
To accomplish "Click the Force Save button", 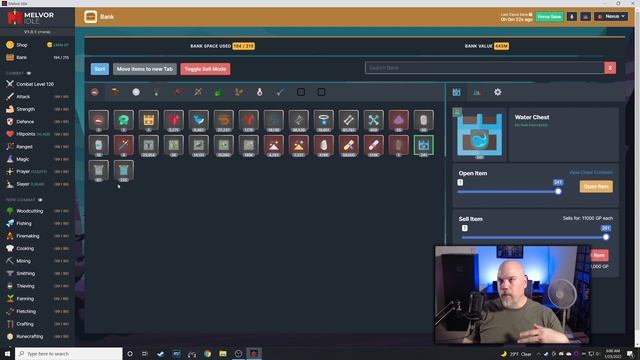I will [x=549, y=17].
